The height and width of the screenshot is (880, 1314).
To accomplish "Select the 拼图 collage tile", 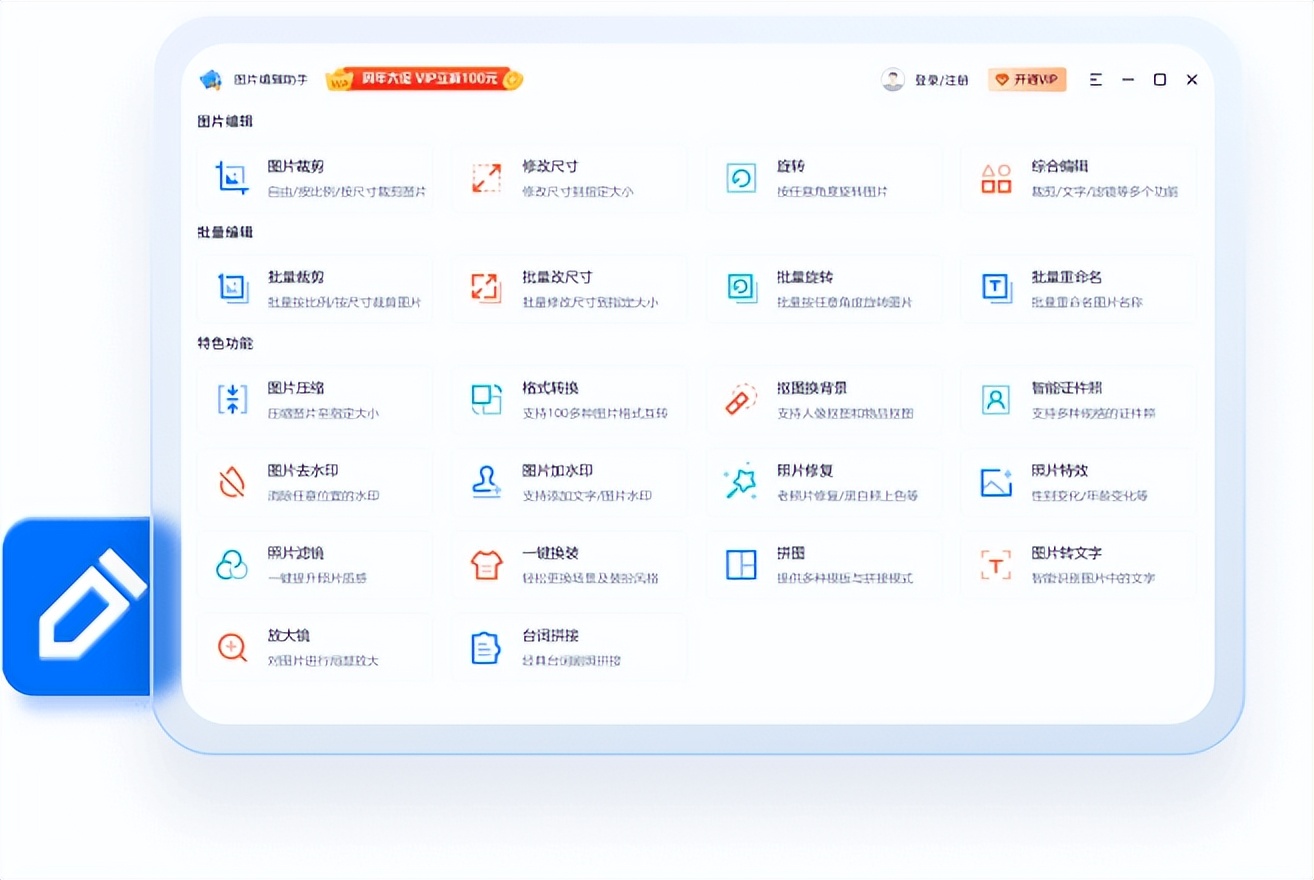I will pyautogui.click(x=824, y=565).
